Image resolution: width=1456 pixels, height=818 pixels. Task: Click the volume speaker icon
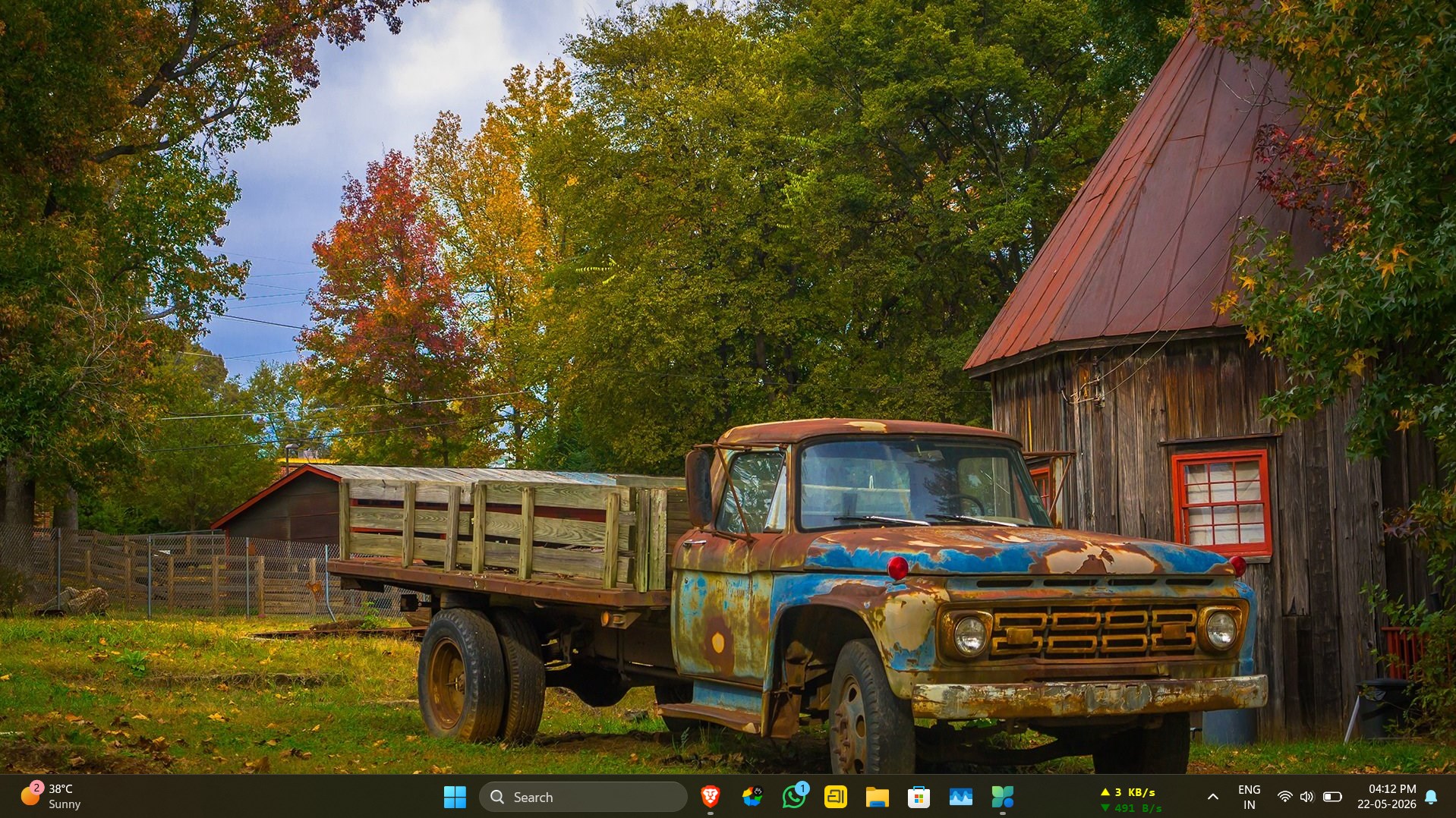click(1306, 797)
